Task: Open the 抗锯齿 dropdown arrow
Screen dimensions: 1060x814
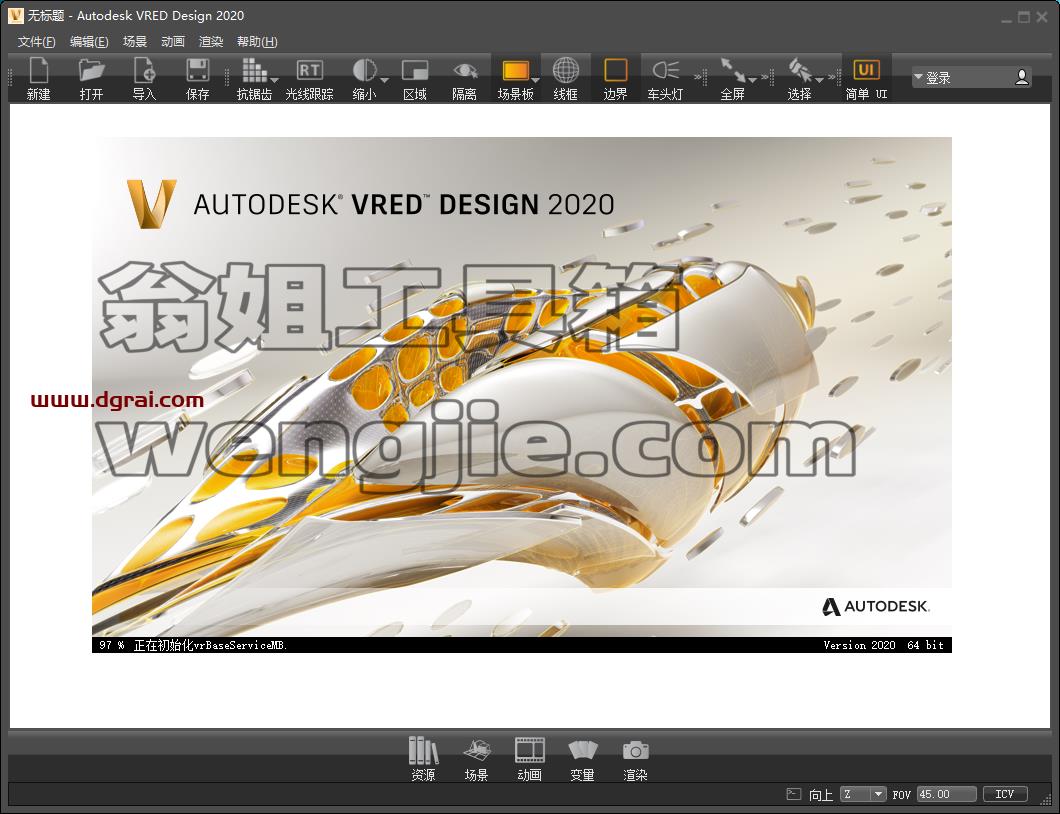Action: (x=274, y=81)
